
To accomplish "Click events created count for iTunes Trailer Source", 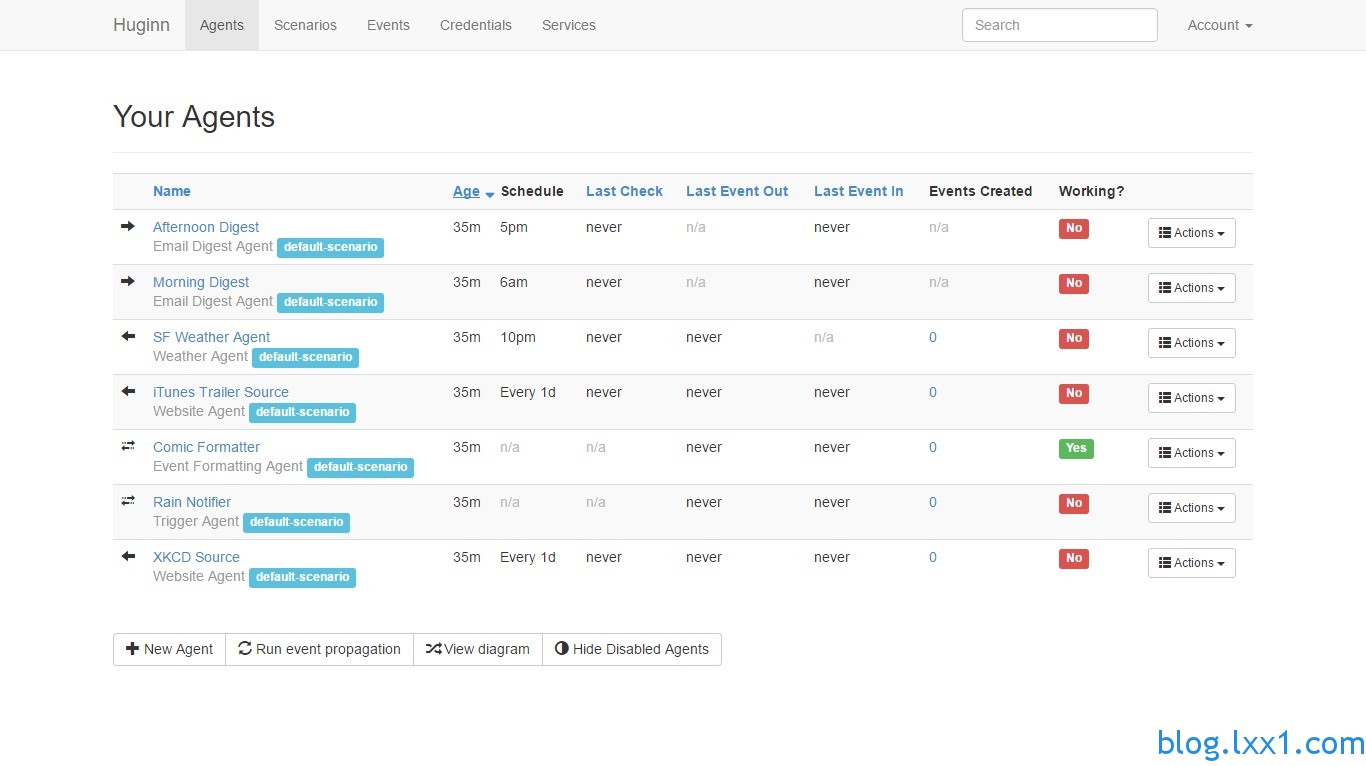I will click(933, 392).
